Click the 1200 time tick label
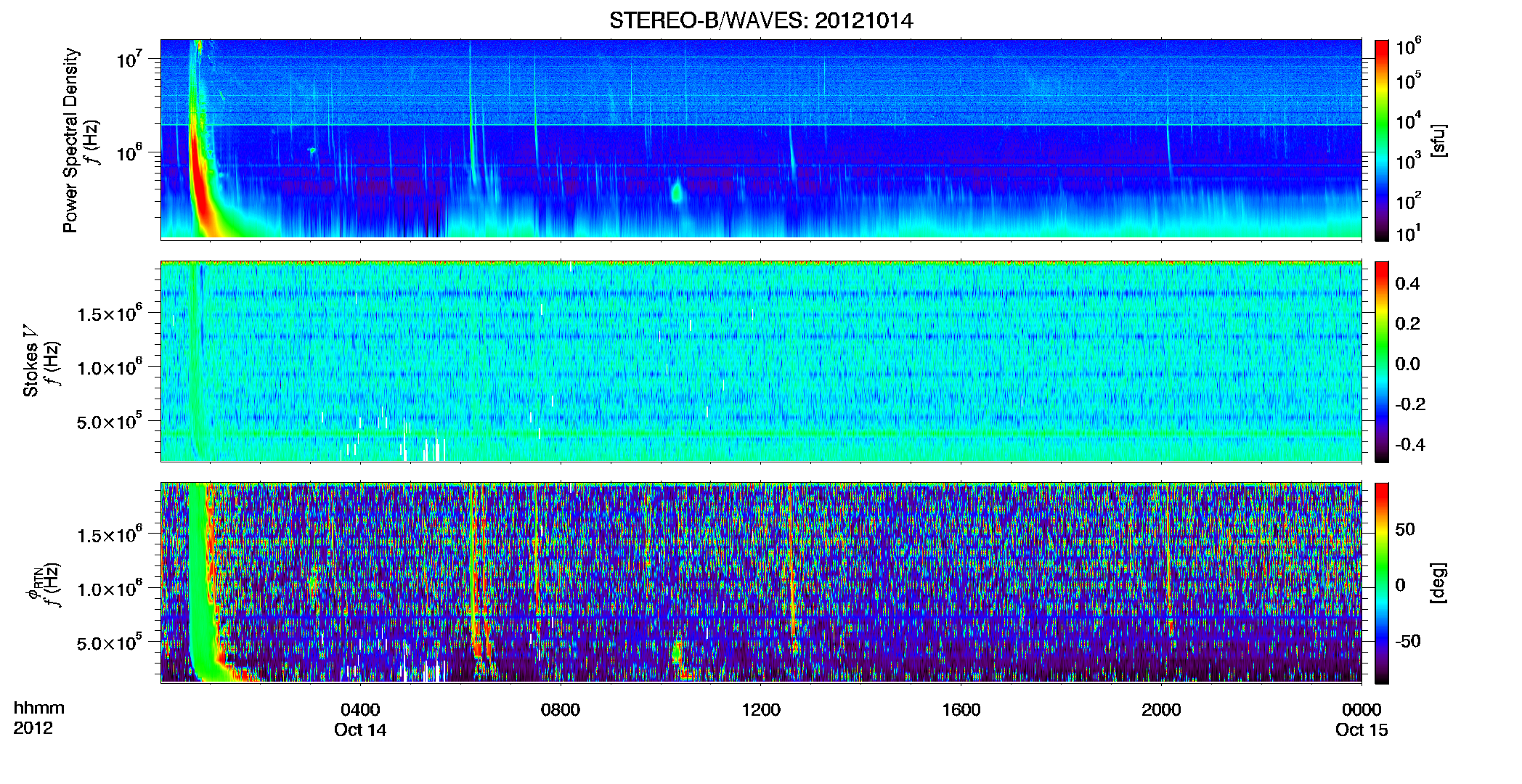The width and height of the screenshot is (1522, 784). coord(761,709)
